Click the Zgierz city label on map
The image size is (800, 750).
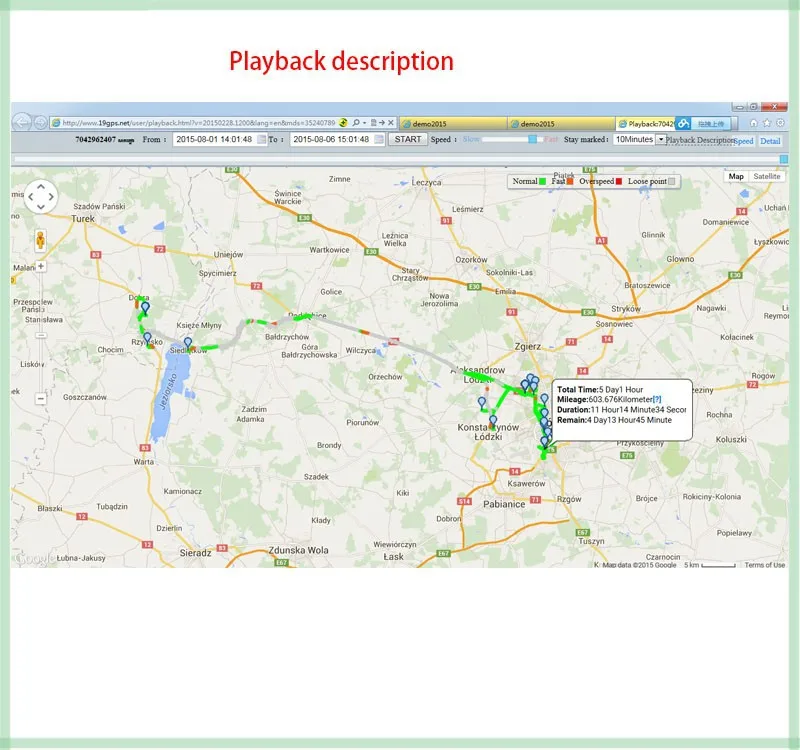528,346
